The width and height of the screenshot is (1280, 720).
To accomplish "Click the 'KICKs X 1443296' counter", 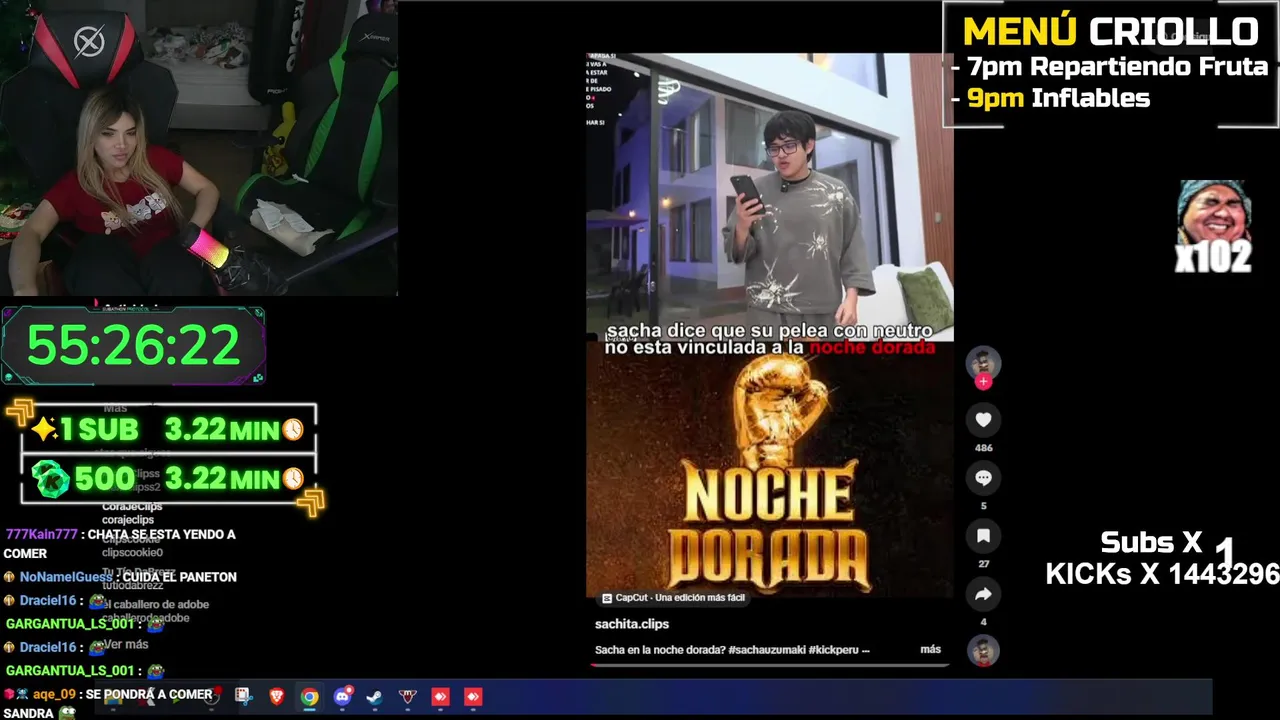I will point(1162,574).
